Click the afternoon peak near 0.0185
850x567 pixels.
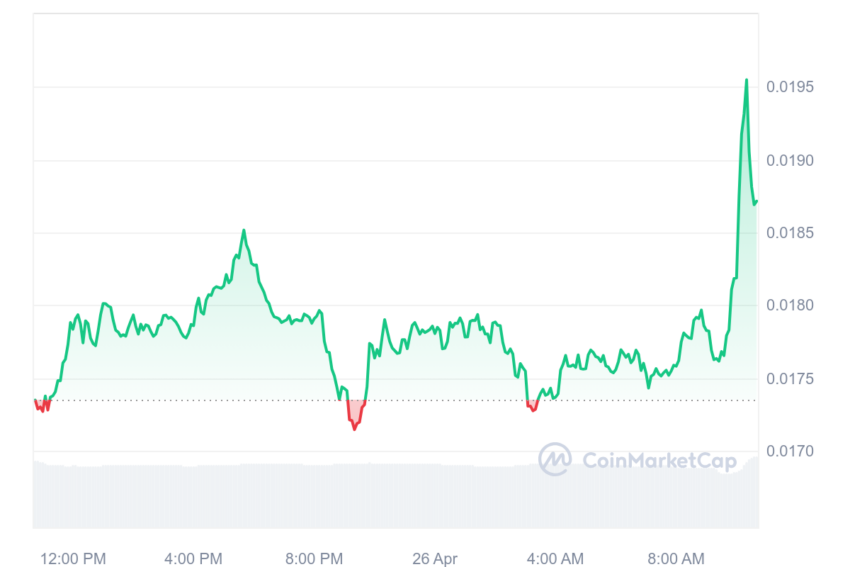pyautogui.click(x=244, y=231)
